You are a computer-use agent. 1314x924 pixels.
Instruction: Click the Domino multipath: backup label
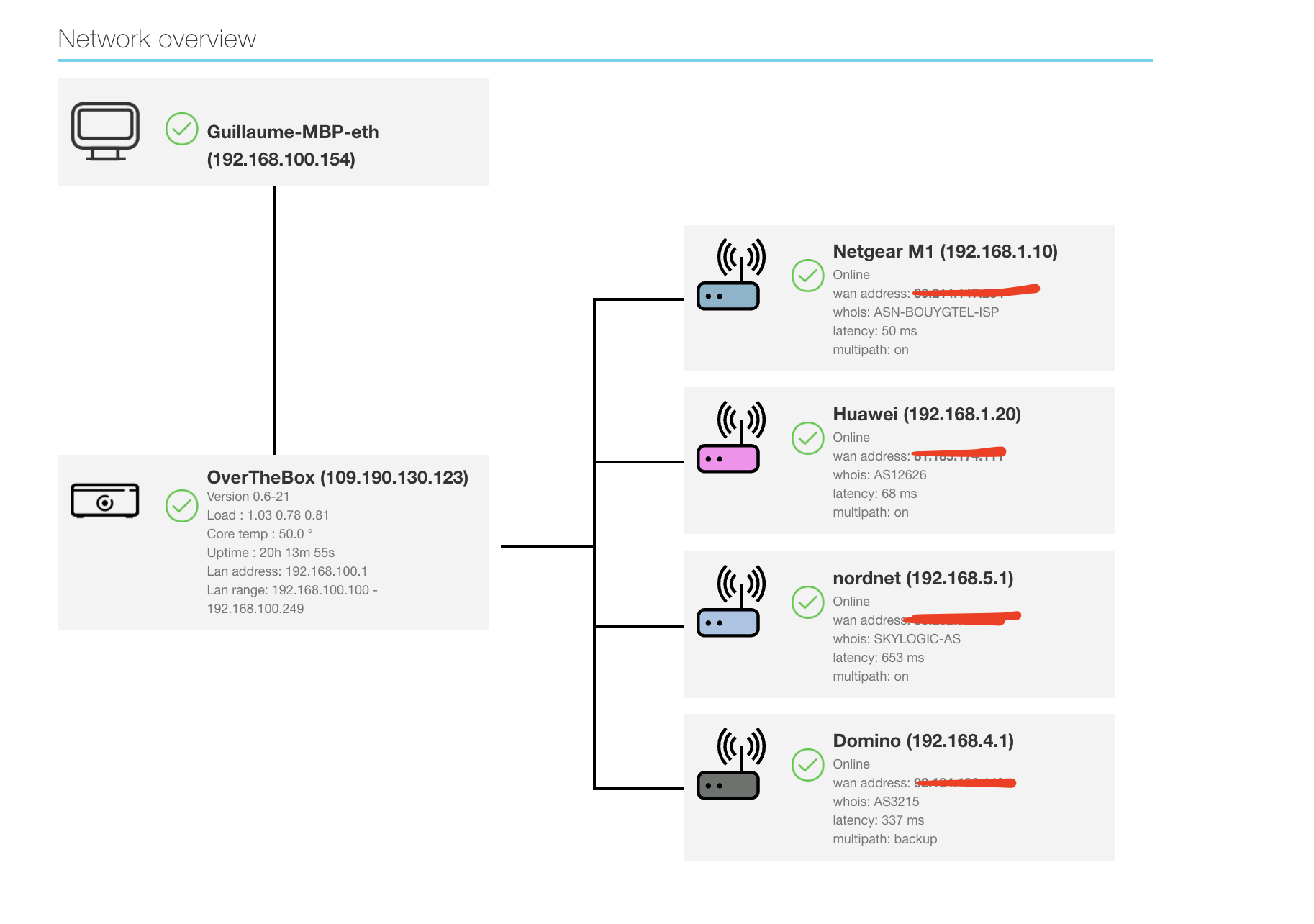click(x=885, y=839)
